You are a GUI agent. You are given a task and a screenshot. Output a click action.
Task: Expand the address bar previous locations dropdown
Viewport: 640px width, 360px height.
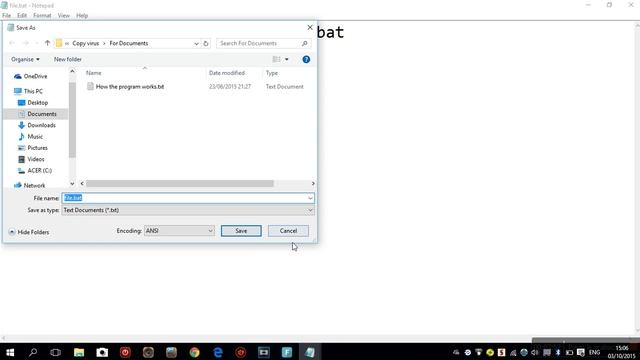pos(196,43)
